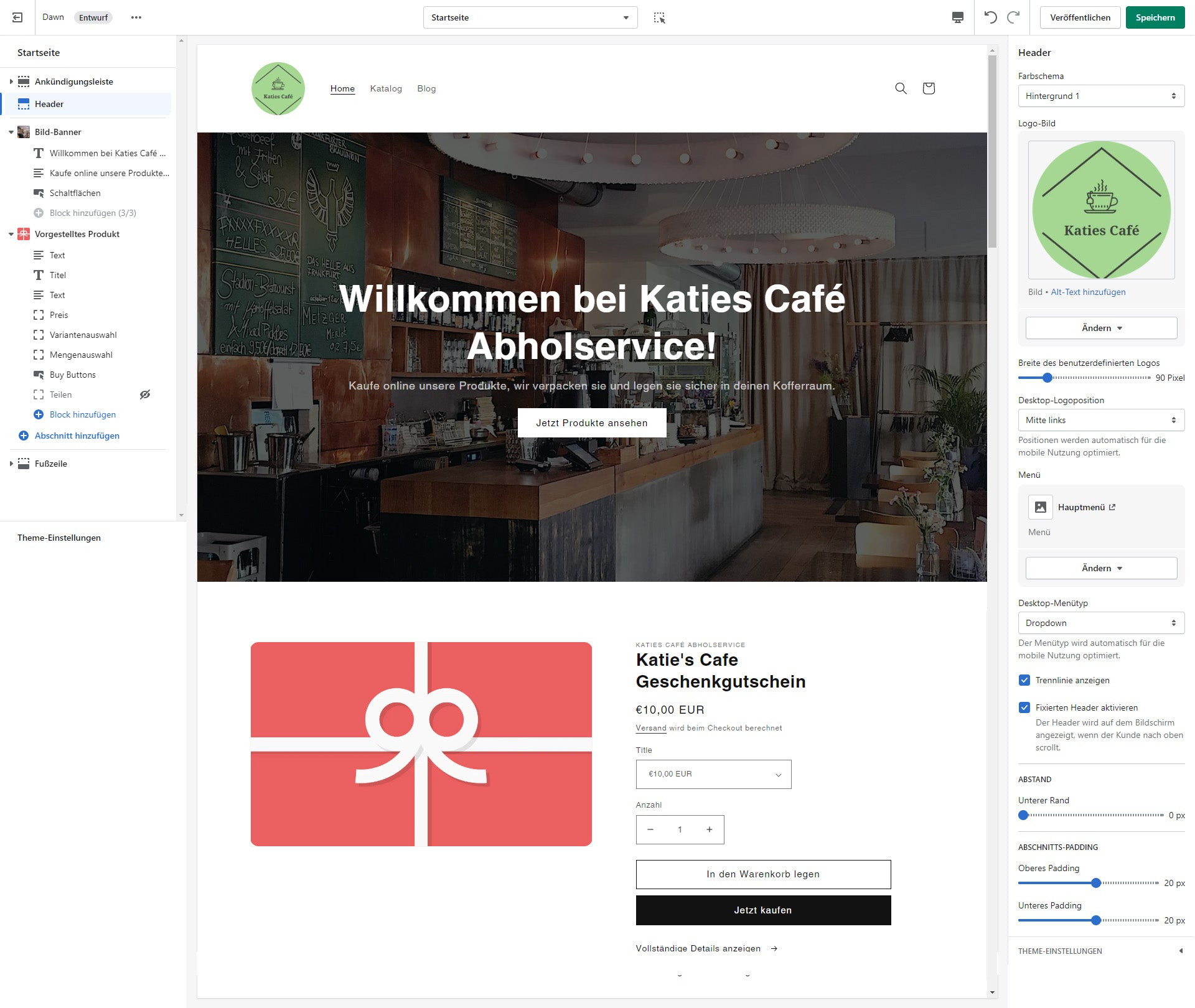
Task: Open the Desktop-Logoposition dropdown
Action: tap(1099, 420)
